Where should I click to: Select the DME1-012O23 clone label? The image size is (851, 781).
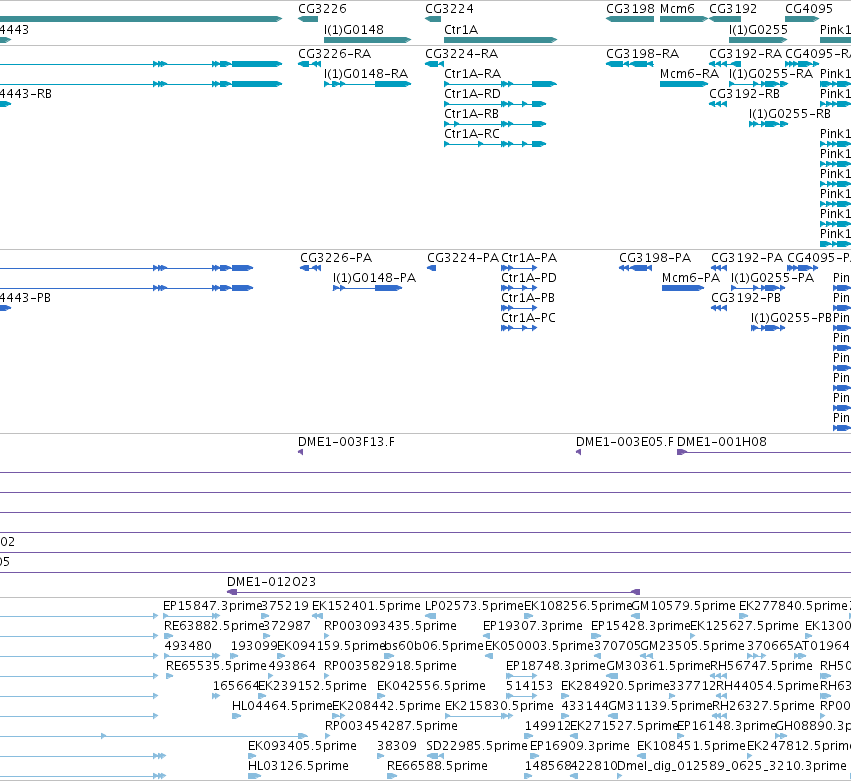tap(271, 582)
